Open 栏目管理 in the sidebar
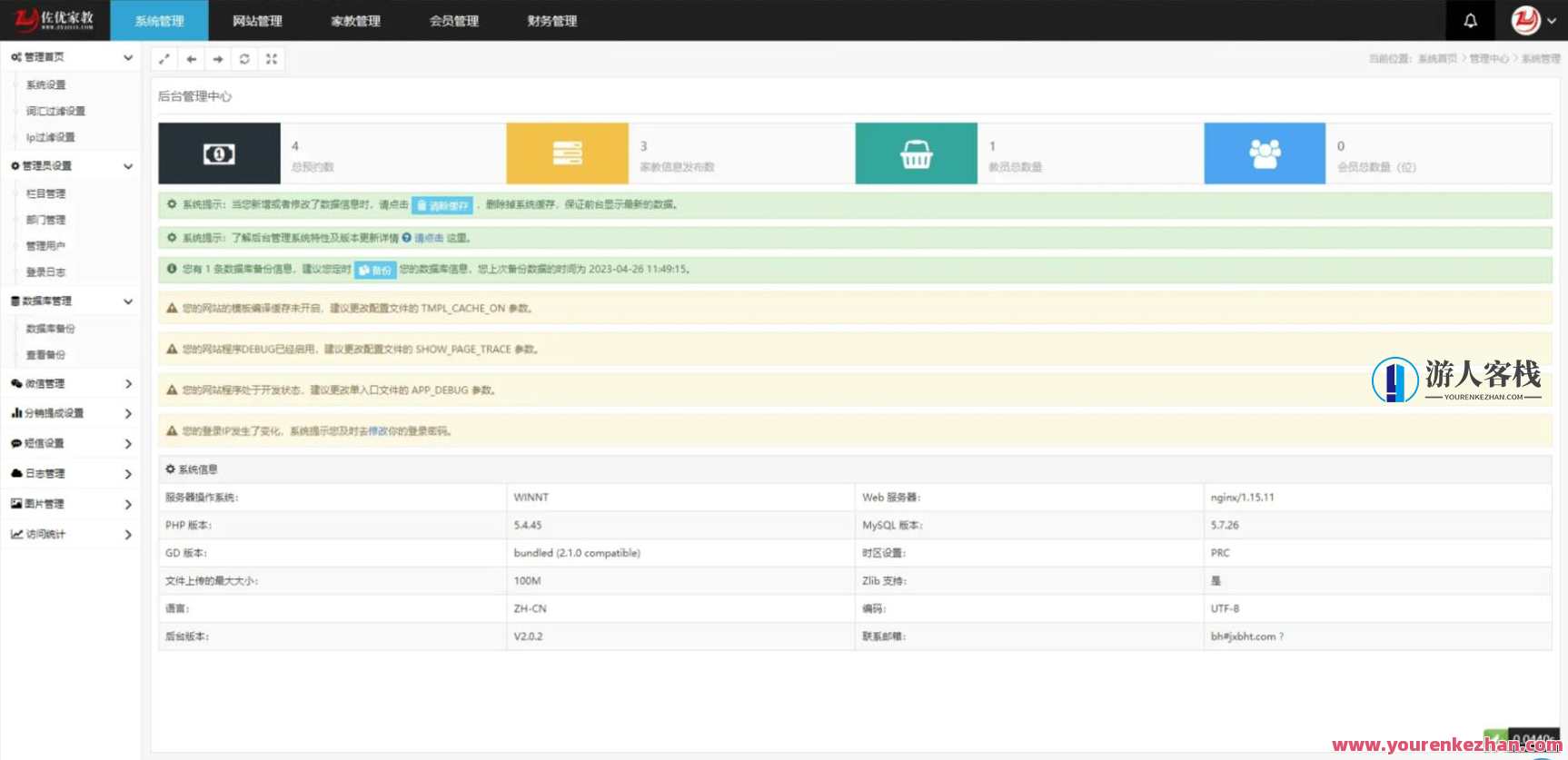 pos(45,193)
